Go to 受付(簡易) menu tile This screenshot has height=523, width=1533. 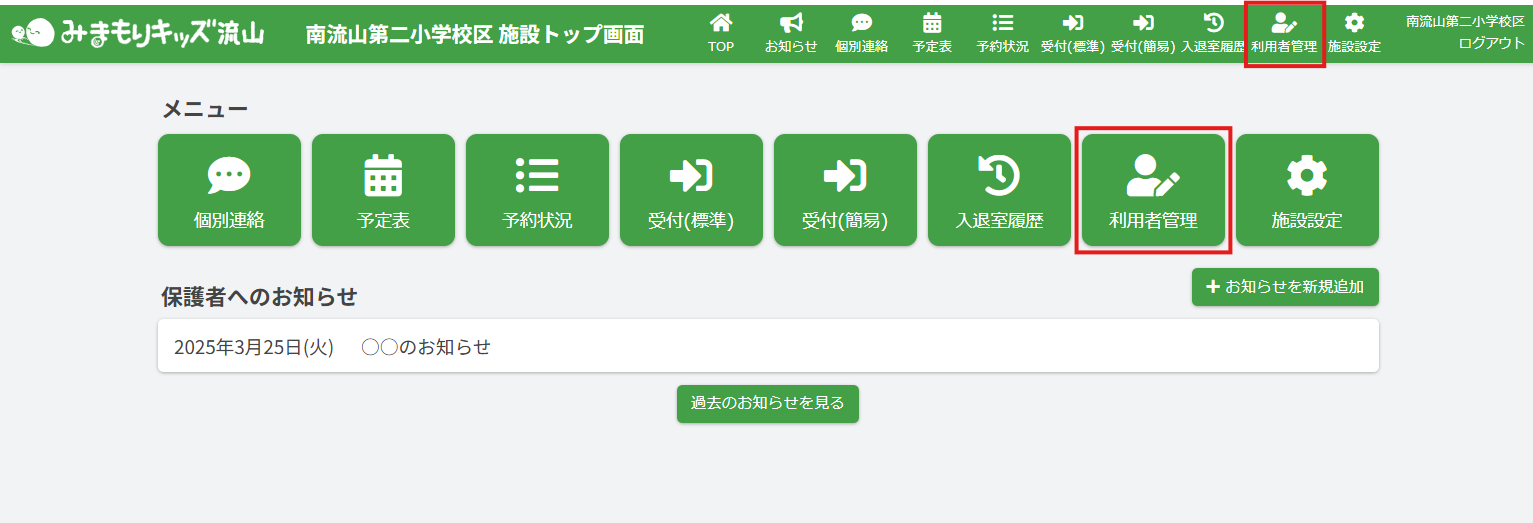(x=845, y=190)
